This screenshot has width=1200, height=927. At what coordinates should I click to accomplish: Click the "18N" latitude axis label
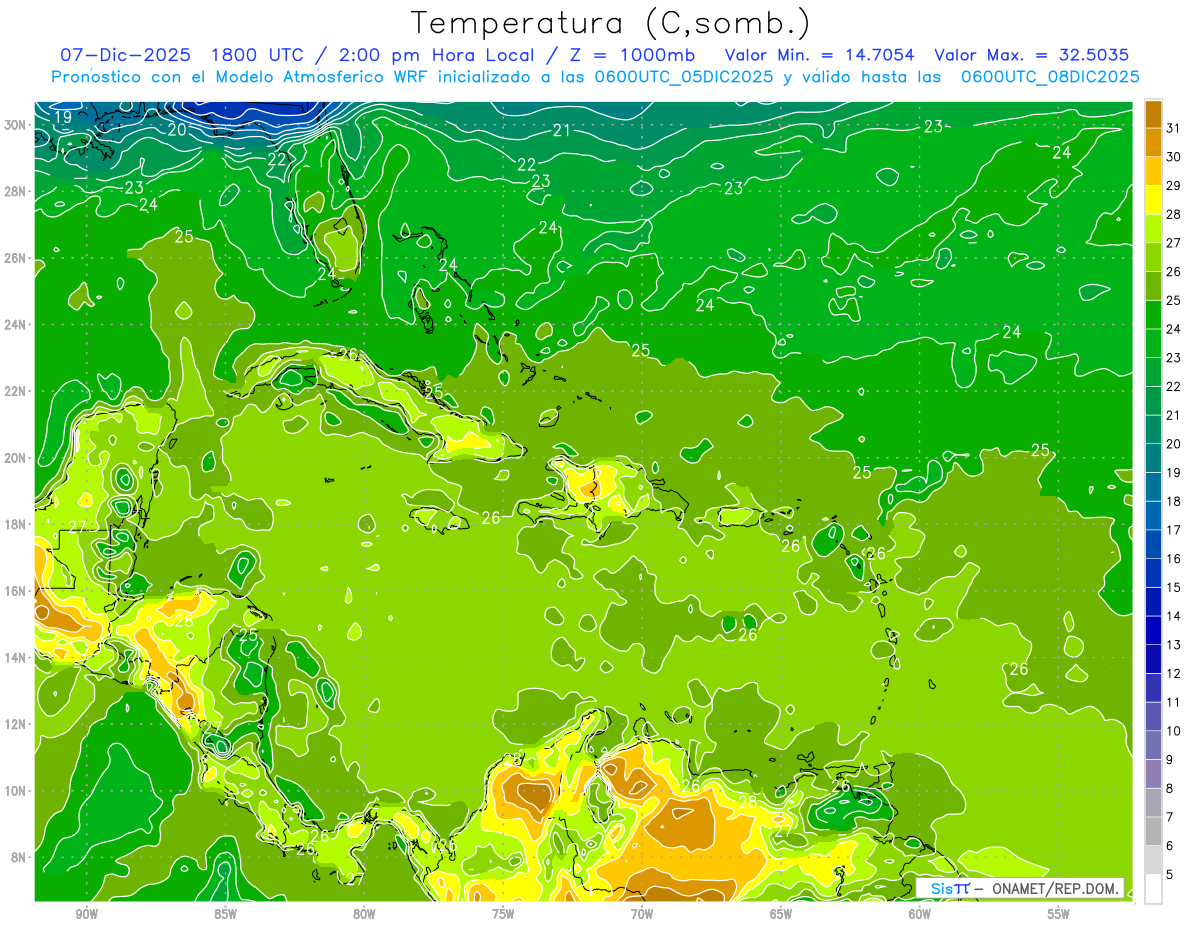point(14,524)
